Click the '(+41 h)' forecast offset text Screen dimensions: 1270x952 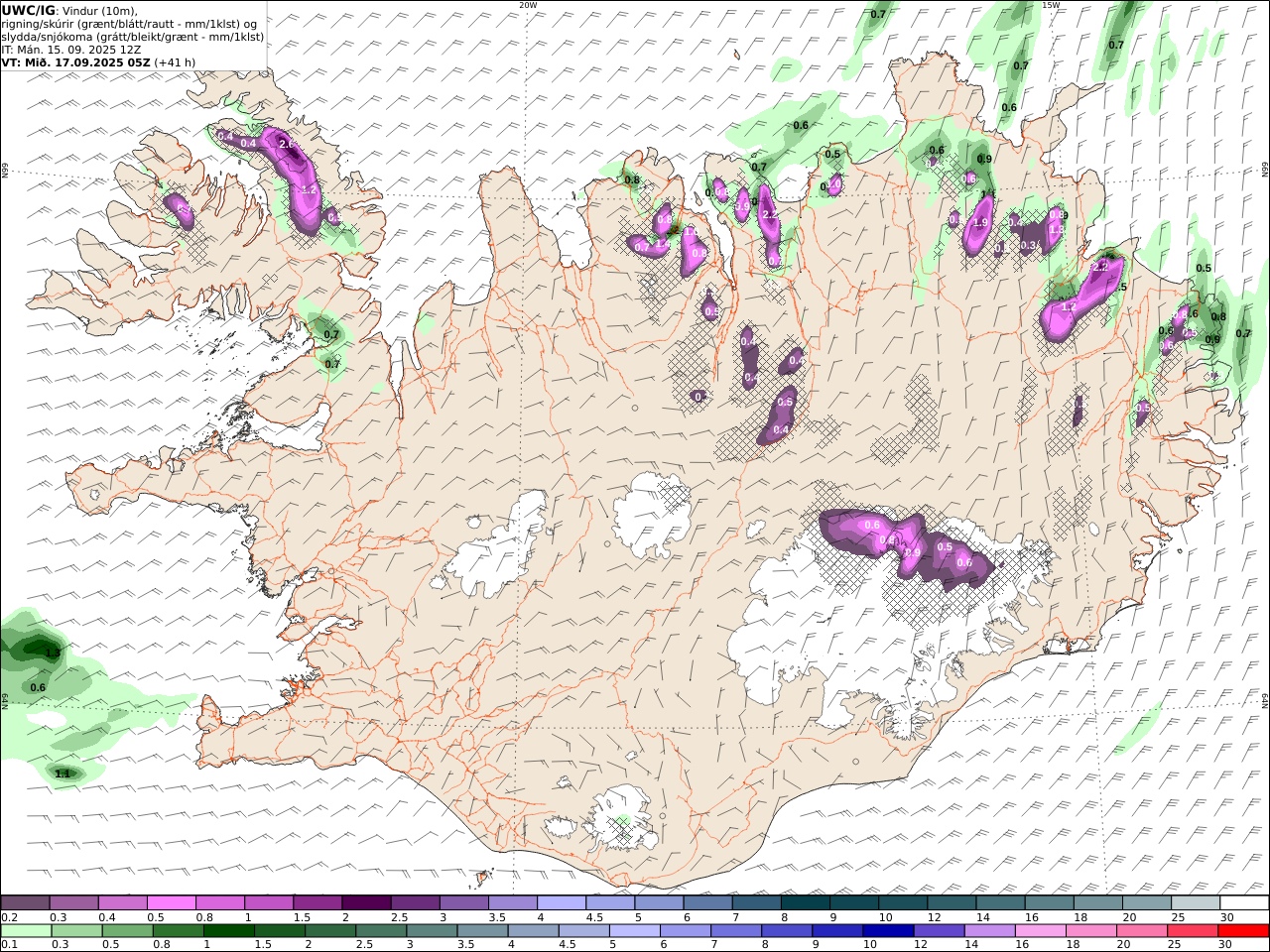(x=175, y=62)
